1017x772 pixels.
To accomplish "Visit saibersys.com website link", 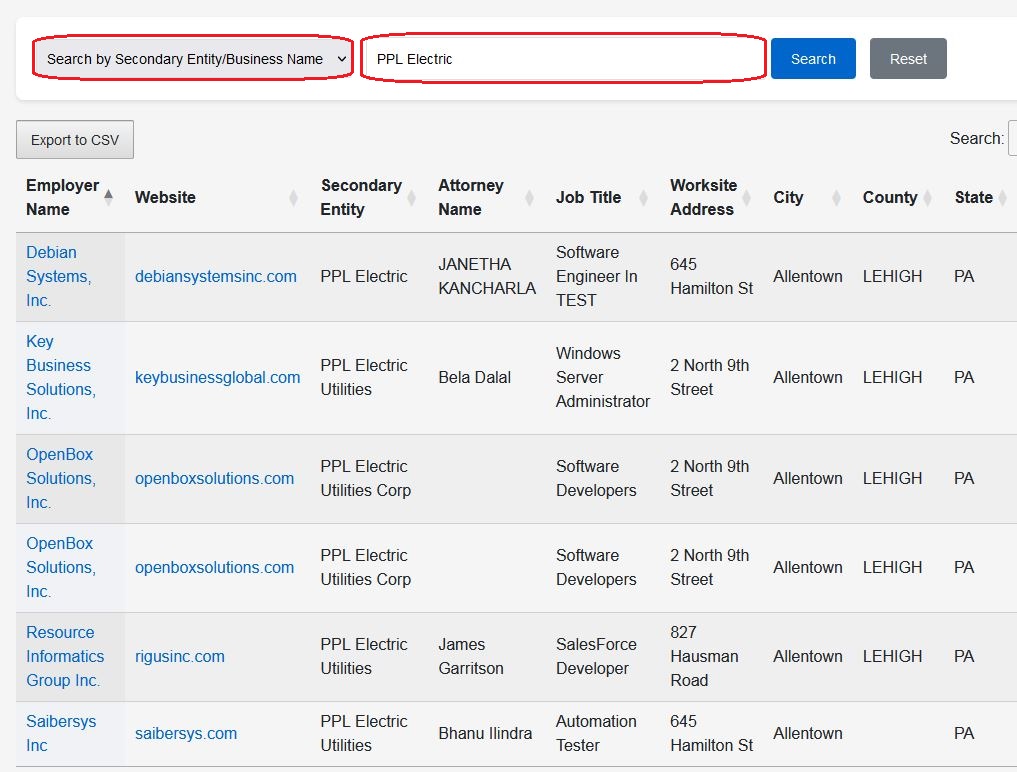I will point(185,733).
